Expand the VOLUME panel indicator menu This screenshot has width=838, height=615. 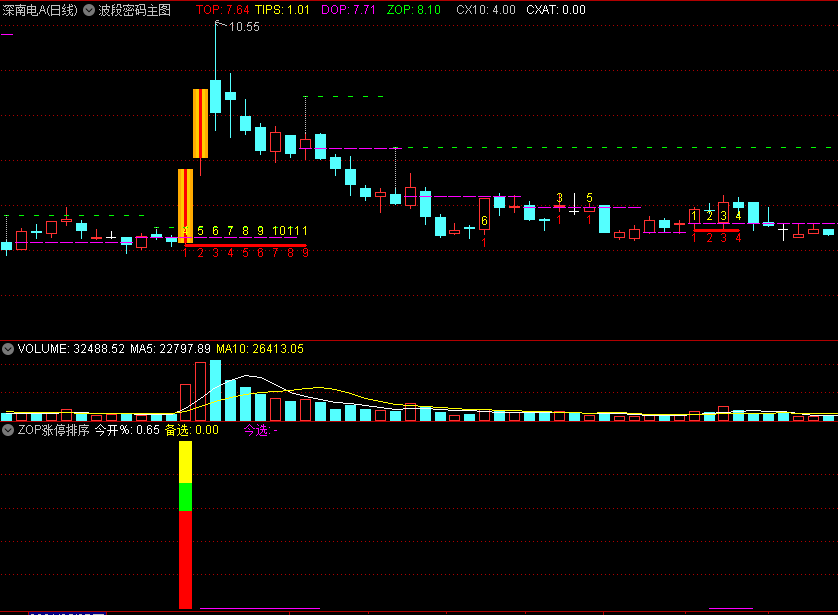[x=8, y=349]
